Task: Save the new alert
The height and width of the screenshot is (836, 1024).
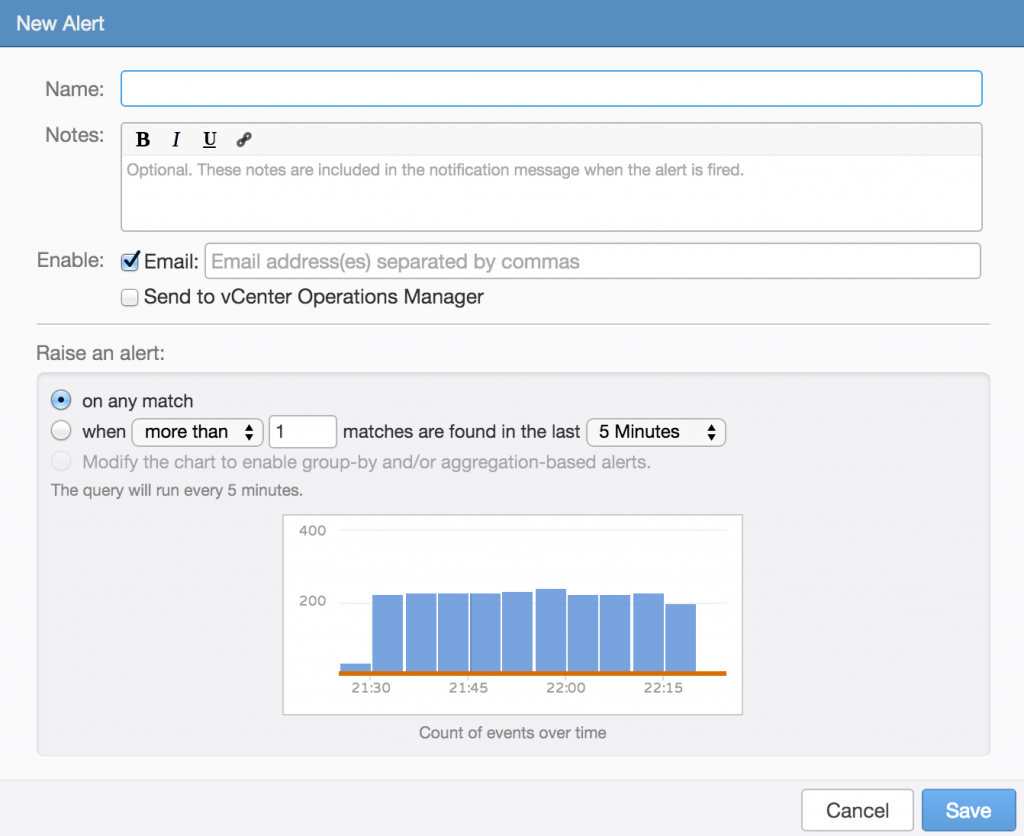Action: (967, 810)
